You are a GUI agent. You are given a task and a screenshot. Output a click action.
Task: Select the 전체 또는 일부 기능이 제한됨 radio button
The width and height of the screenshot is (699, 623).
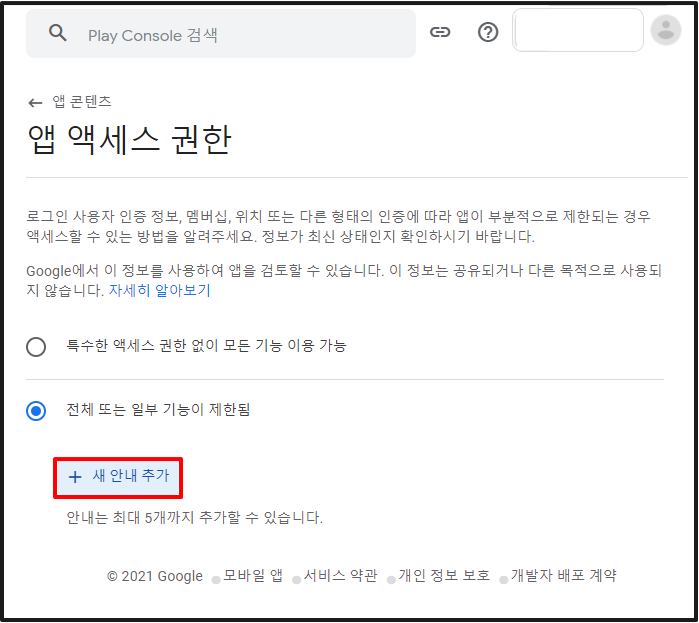coord(37,411)
